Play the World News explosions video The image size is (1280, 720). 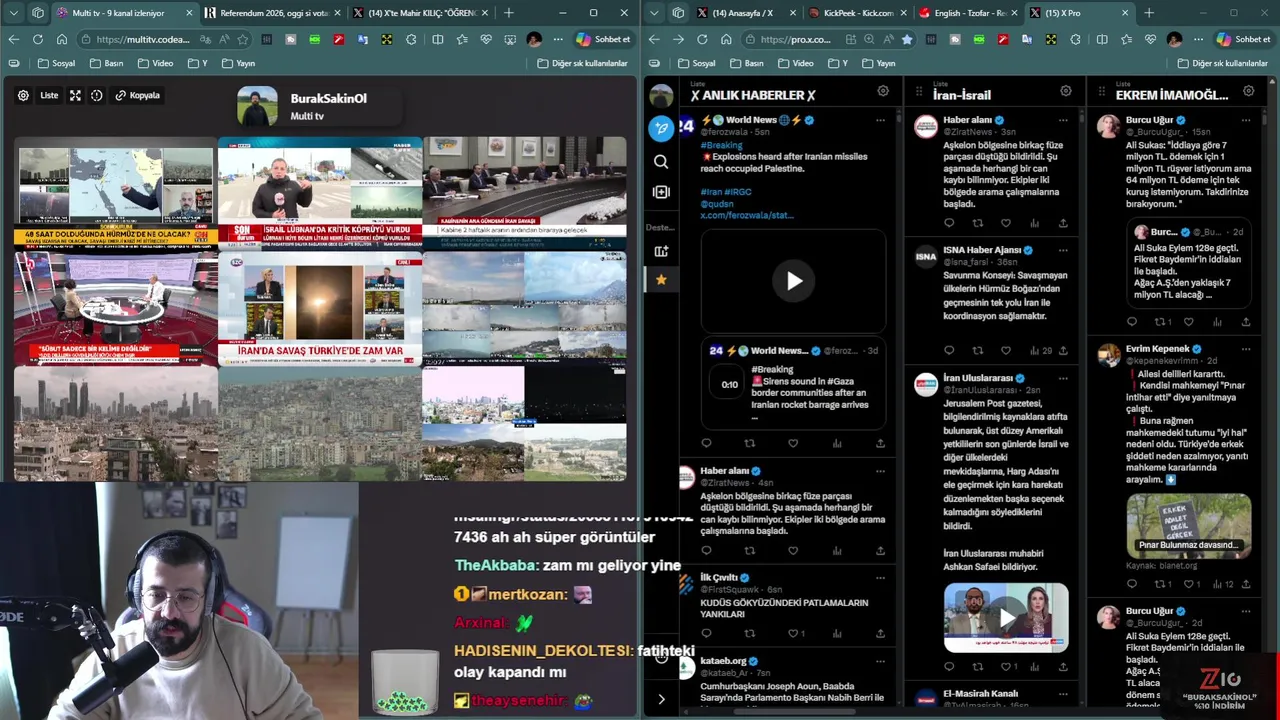coord(793,281)
